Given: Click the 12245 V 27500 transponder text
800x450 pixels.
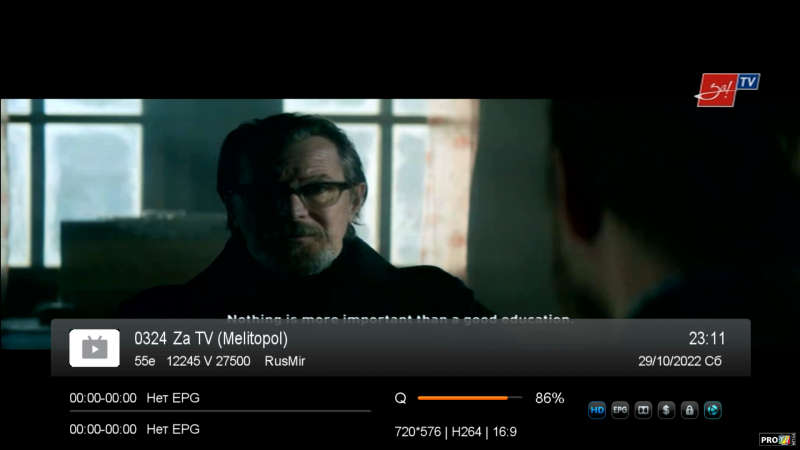Looking at the screenshot, I should 208,361.
